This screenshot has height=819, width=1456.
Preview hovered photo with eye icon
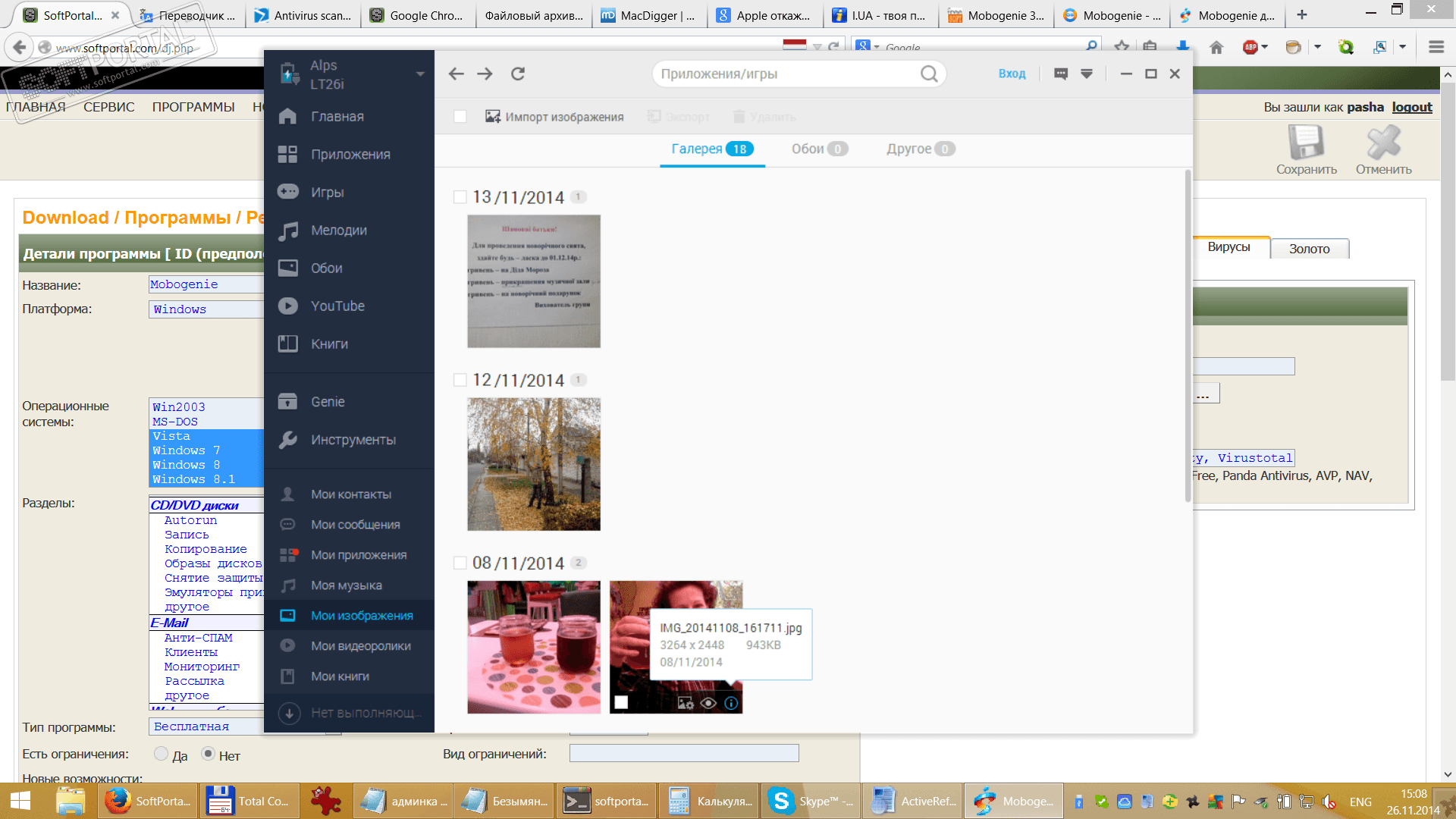point(708,703)
